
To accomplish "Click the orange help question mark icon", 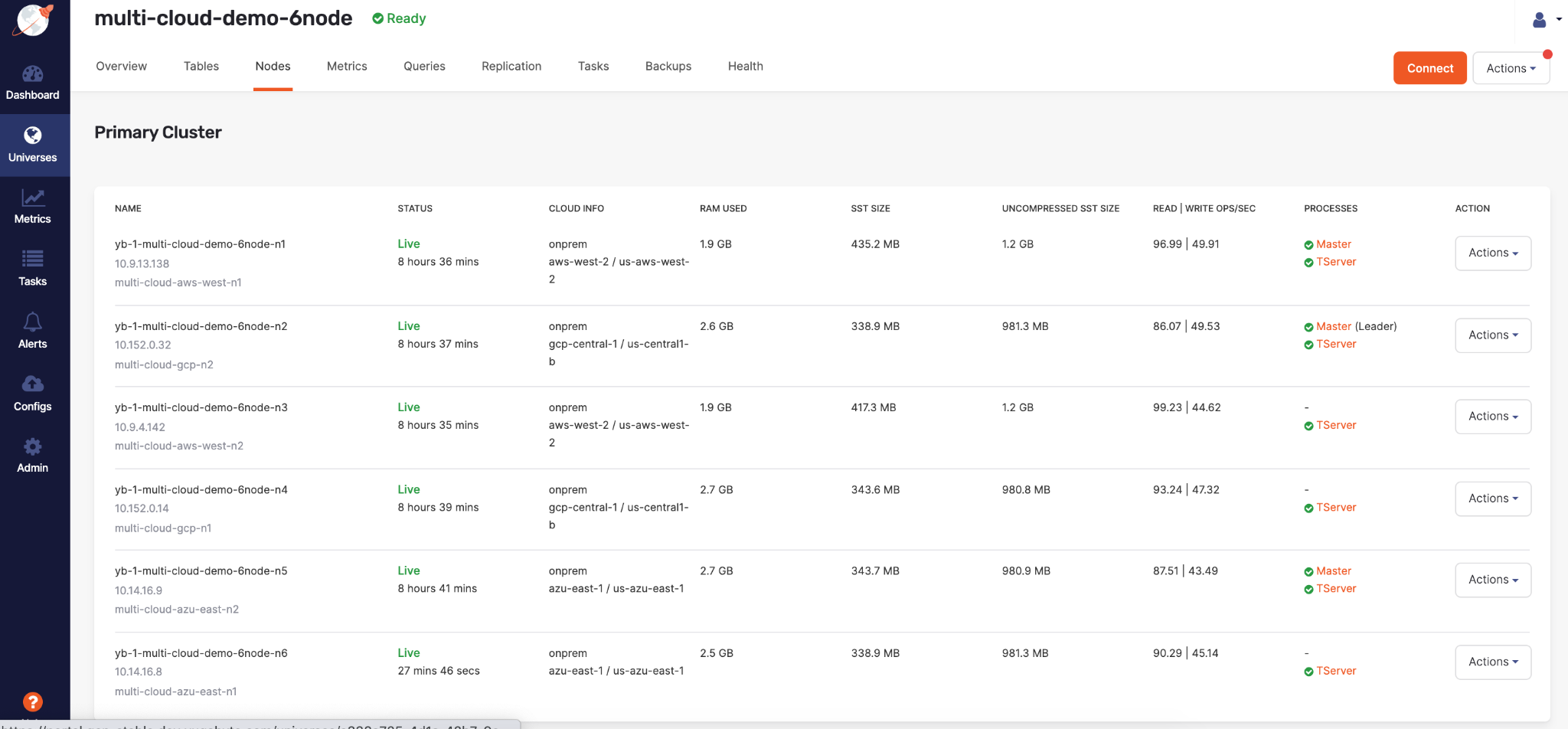I will click(x=33, y=701).
